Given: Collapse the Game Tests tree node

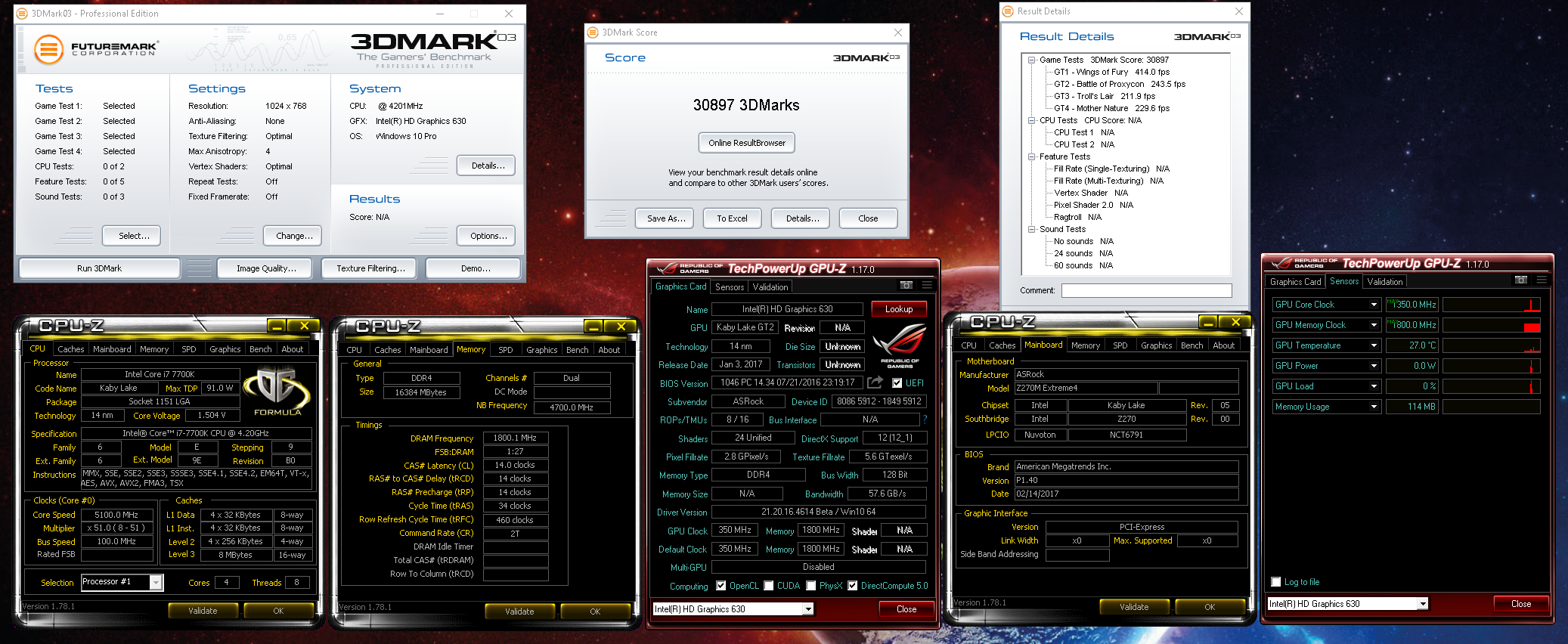Looking at the screenshot, I should (x=1031, y=60).
